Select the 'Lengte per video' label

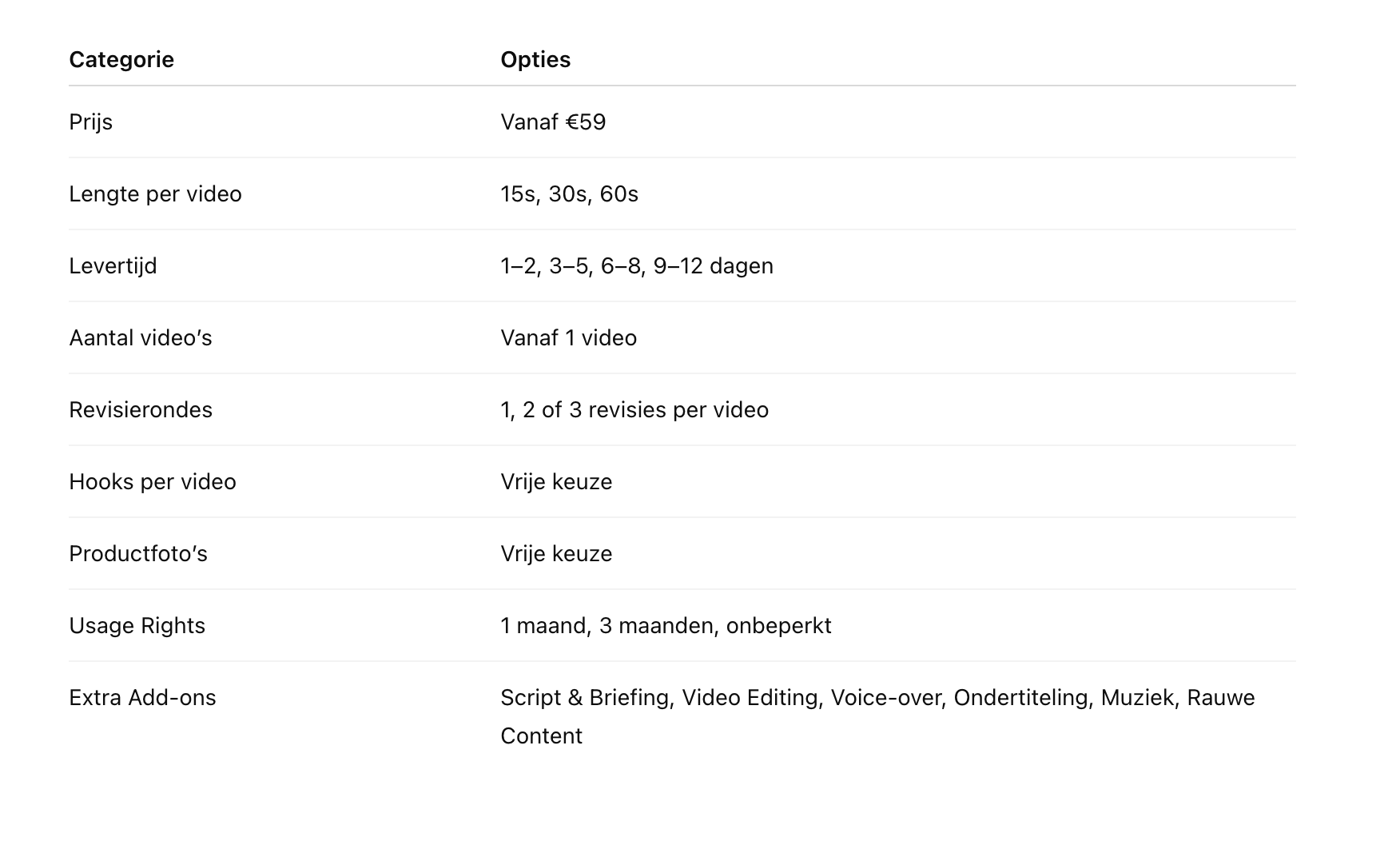coord(155,194)
